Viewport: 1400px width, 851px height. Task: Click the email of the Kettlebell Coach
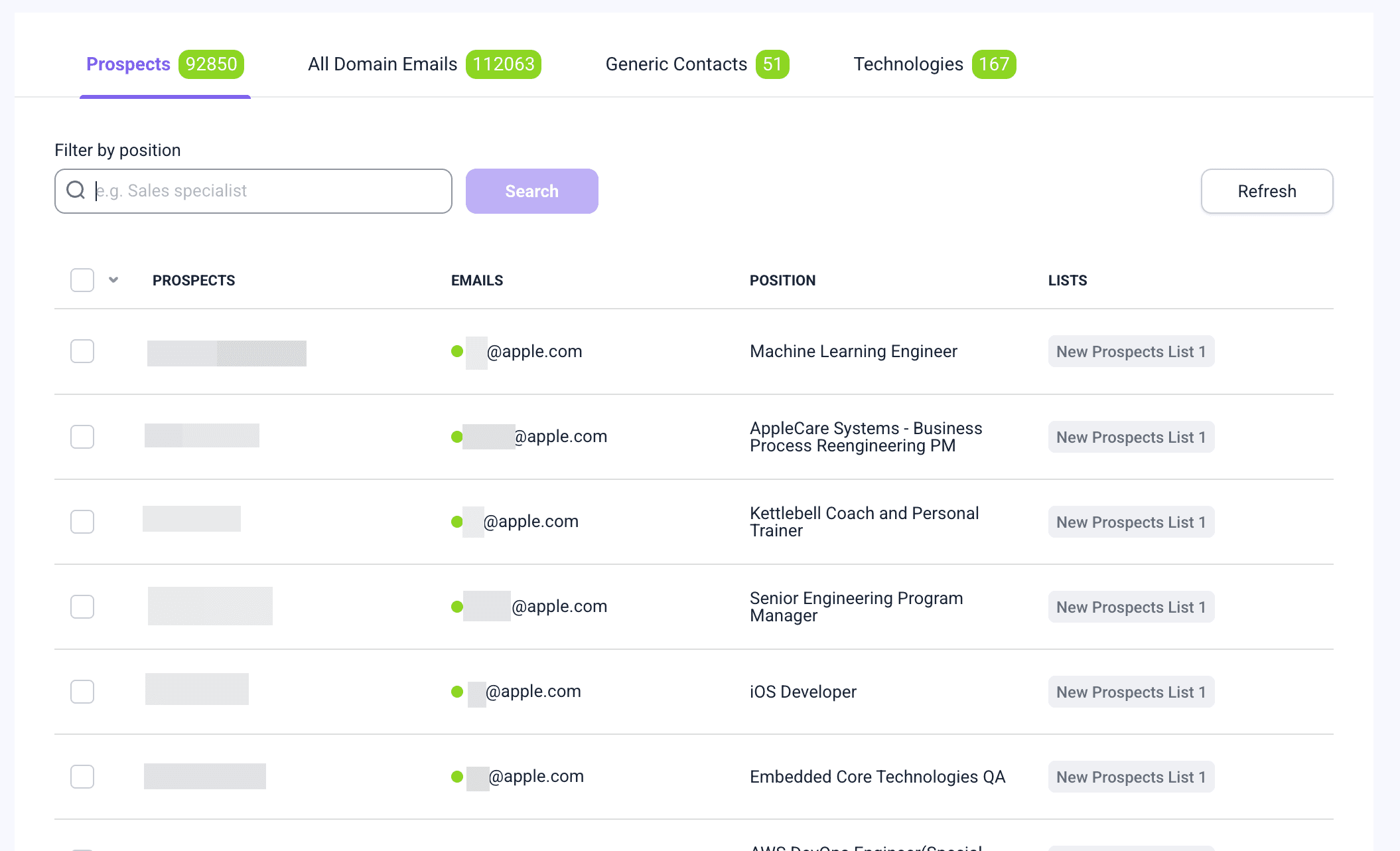tap(521, 522)
